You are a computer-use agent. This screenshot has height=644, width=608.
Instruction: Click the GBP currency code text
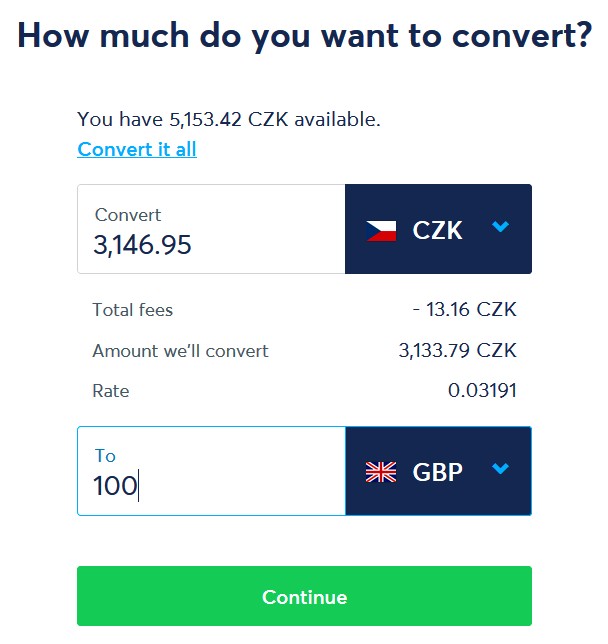point(438,472)
